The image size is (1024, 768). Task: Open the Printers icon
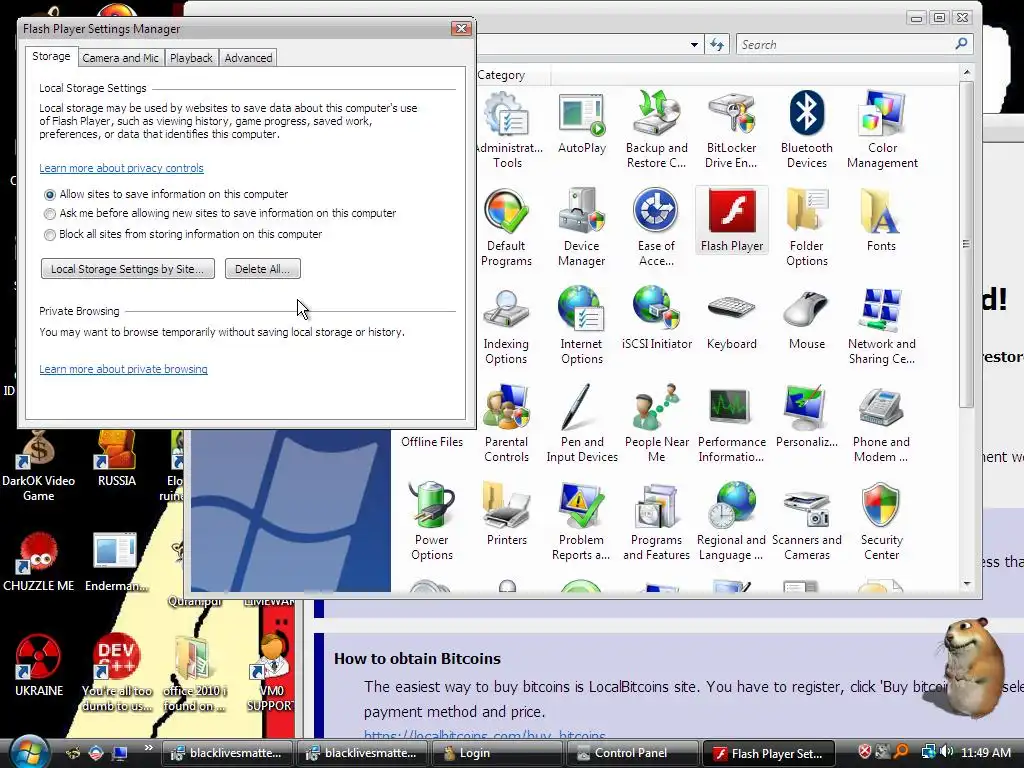pos(507,515)
